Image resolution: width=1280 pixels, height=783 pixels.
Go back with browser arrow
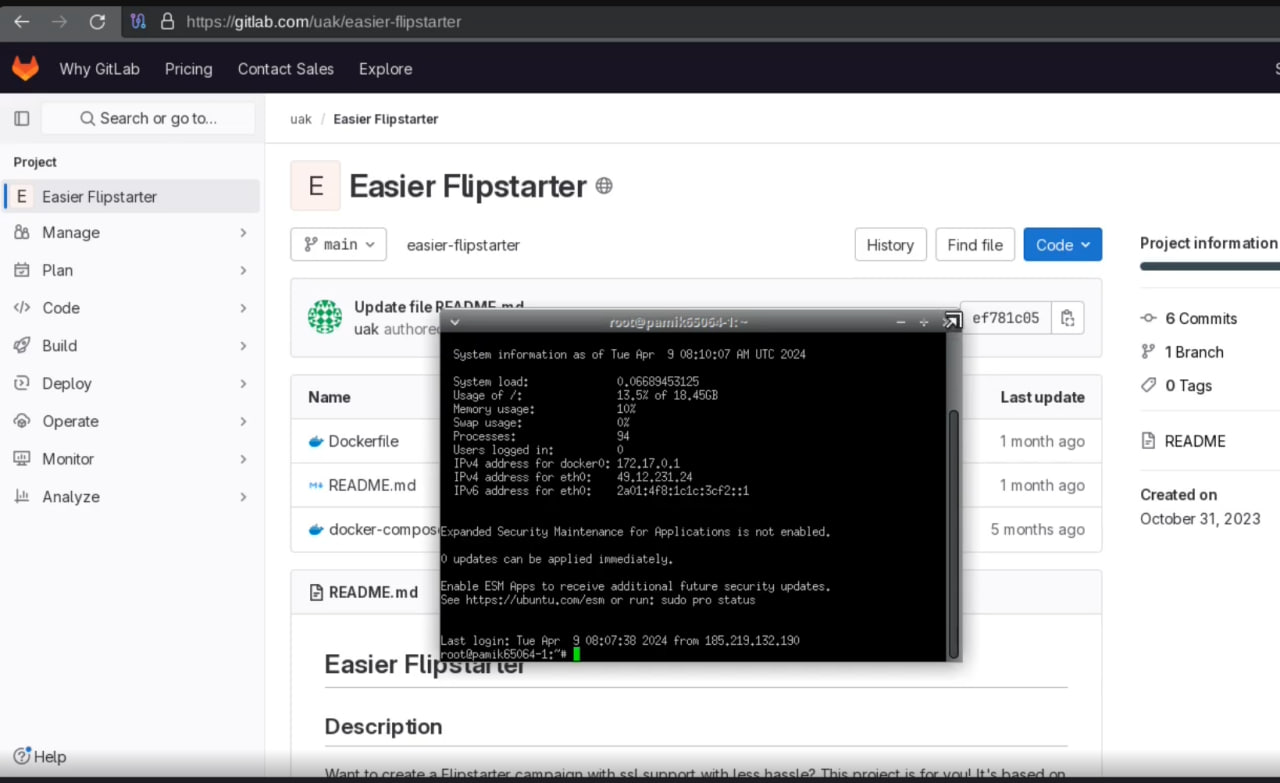tap(22, 21)
